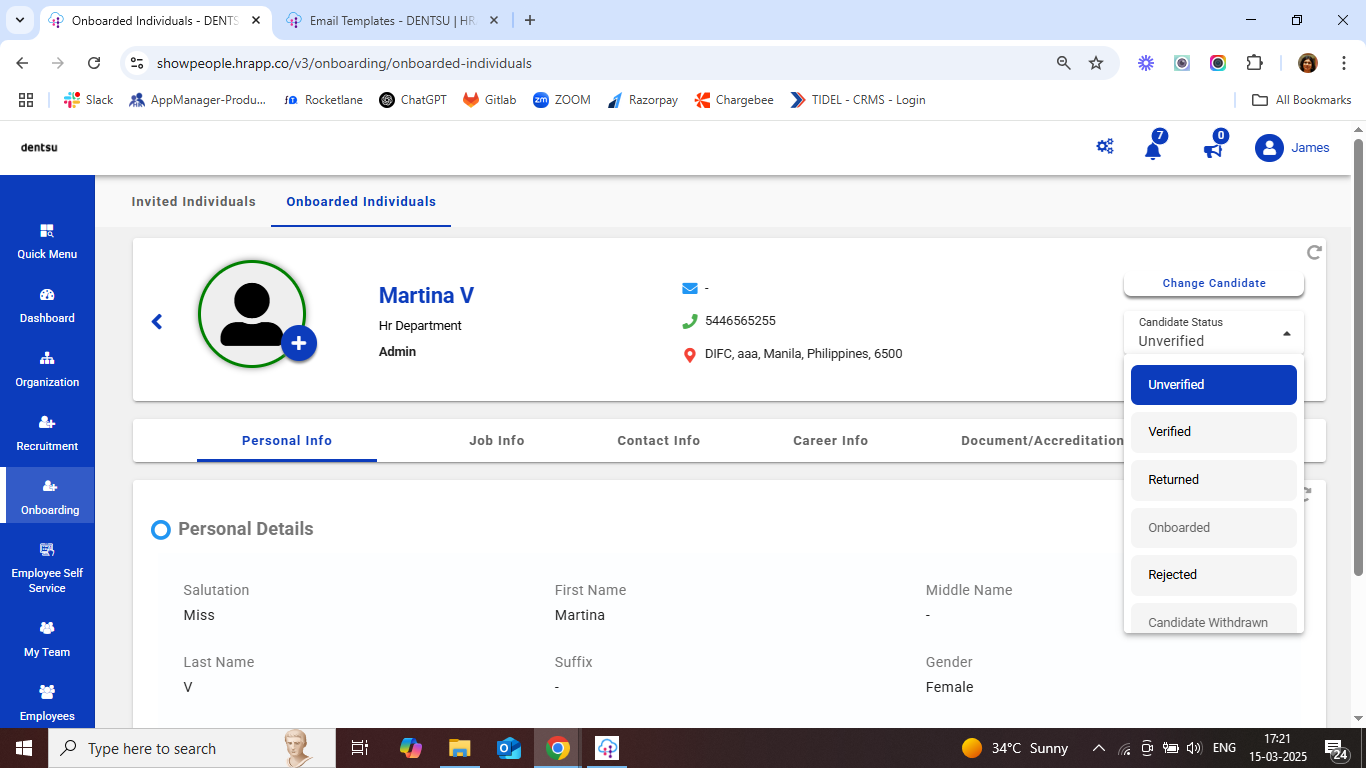Image resolution: width=1366 pixels, height=768 pixels.
Task: Open the Contact Info tab
Action: (x=658, y=441)
